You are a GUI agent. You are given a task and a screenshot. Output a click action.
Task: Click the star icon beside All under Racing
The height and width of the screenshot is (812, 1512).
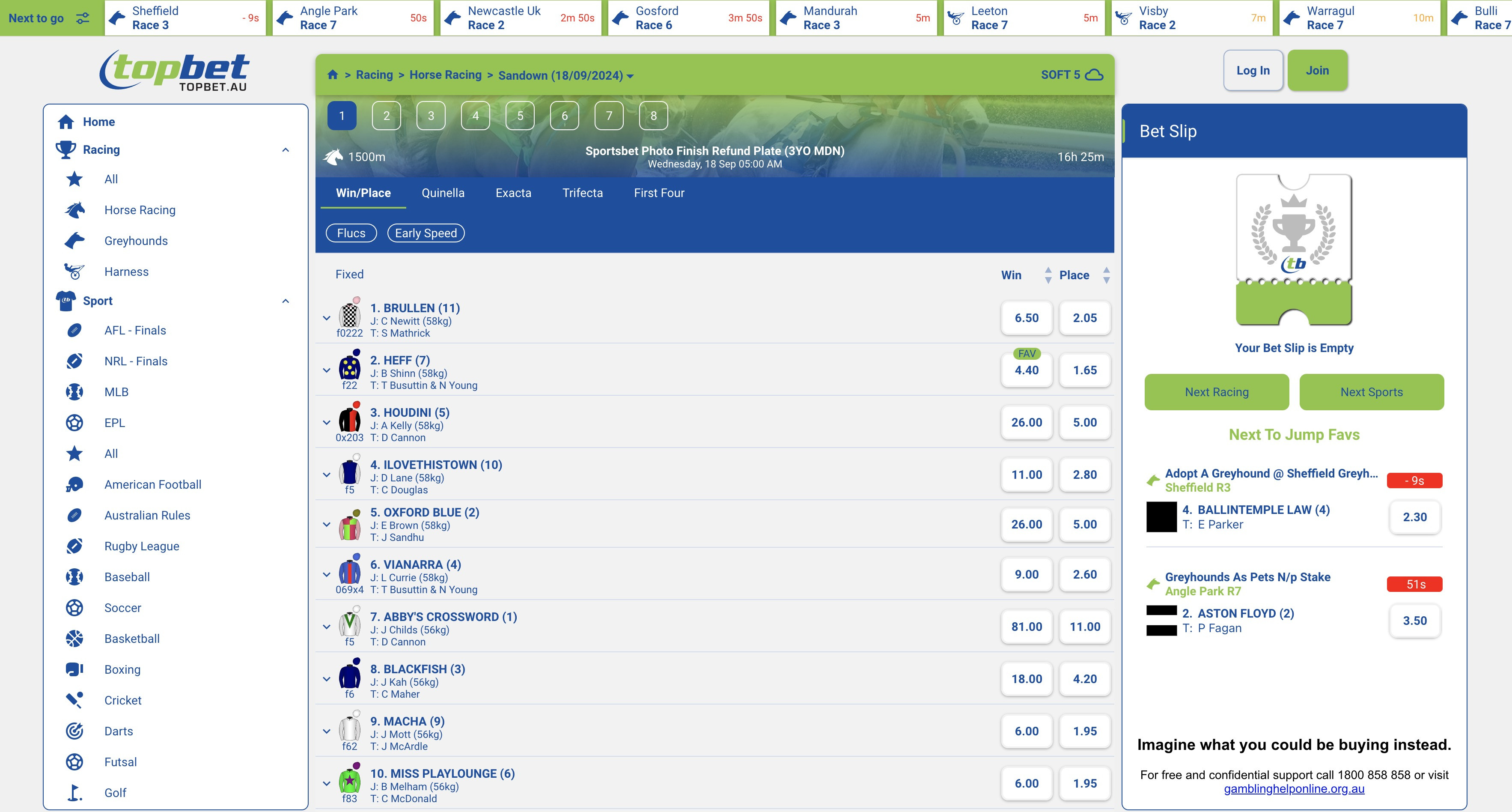(74, 179)
